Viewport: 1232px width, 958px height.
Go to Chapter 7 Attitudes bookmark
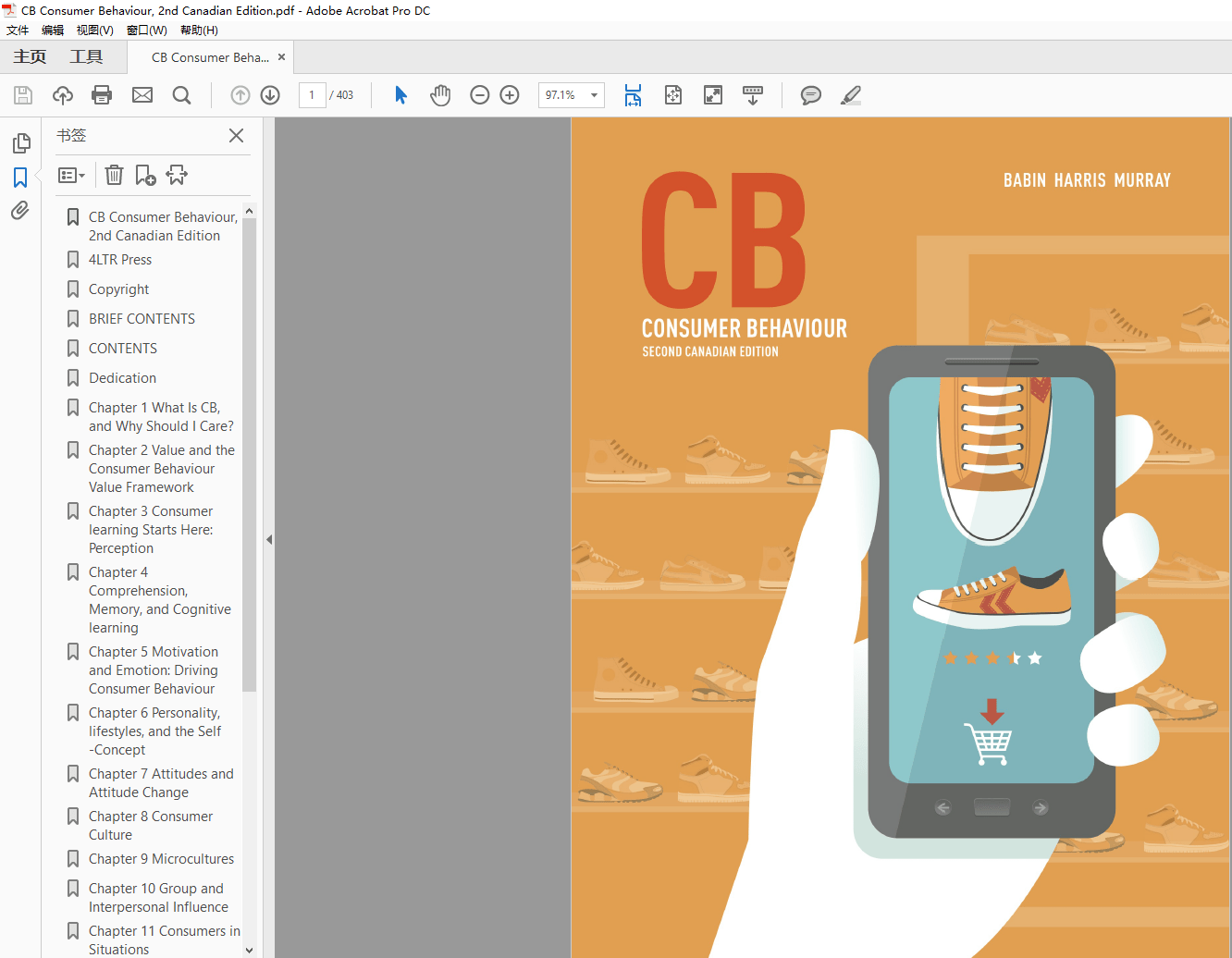[161, 783]
